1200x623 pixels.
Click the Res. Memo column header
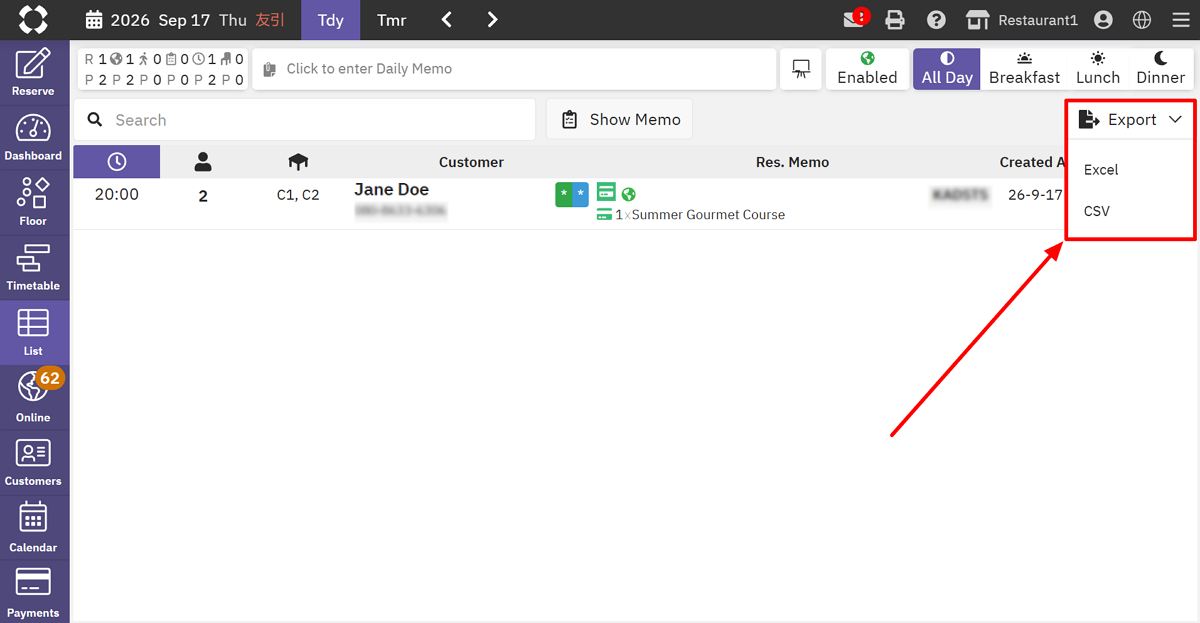point(792,162)
